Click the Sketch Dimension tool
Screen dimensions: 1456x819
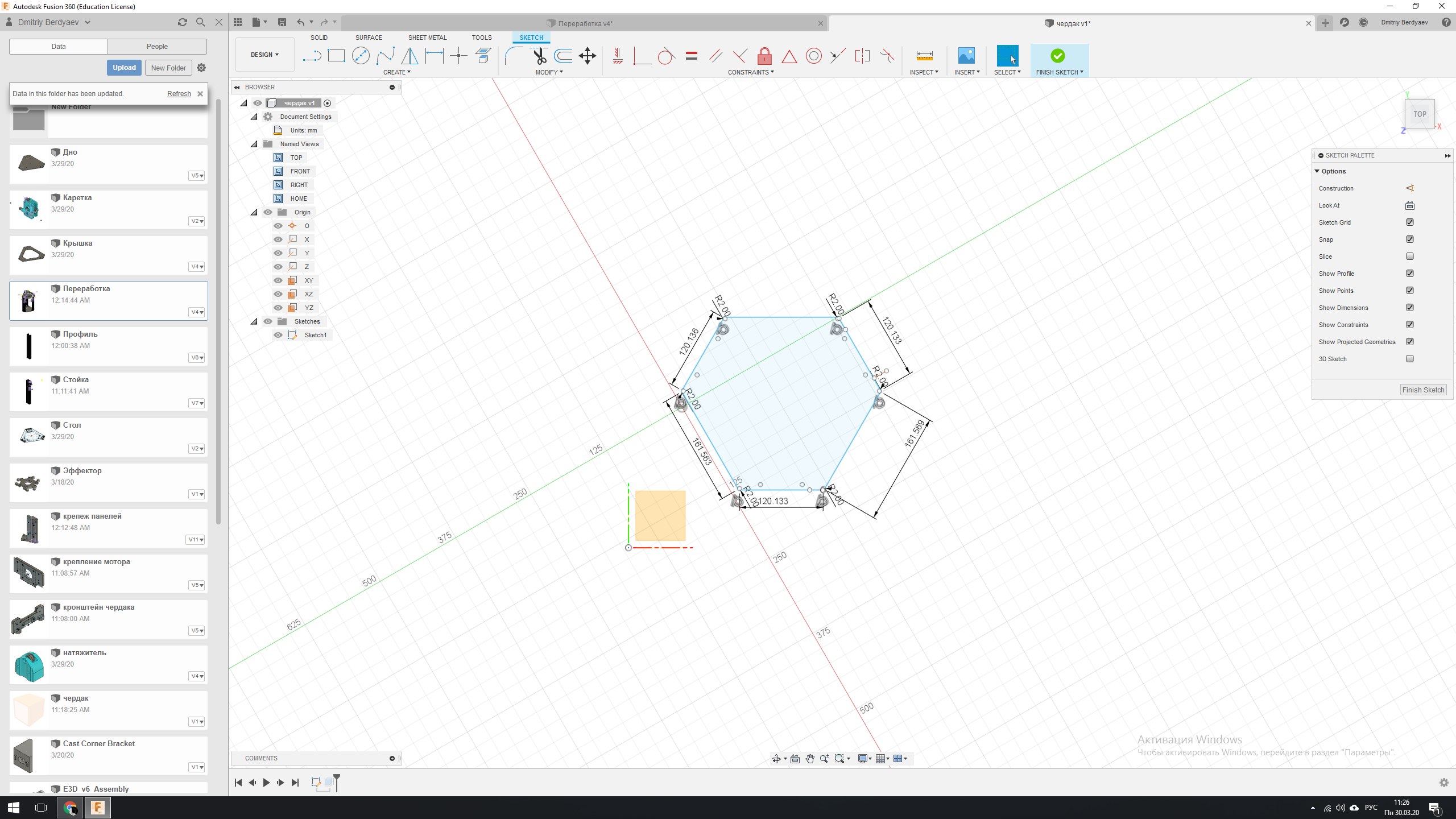[435, 56]
